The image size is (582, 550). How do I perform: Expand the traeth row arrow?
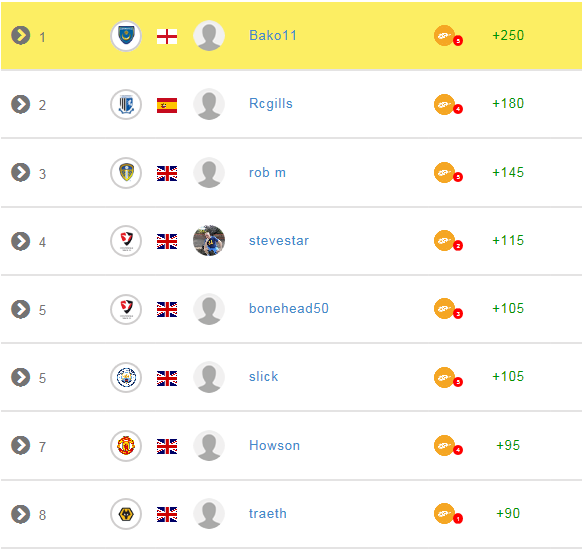tap(20, 514)
